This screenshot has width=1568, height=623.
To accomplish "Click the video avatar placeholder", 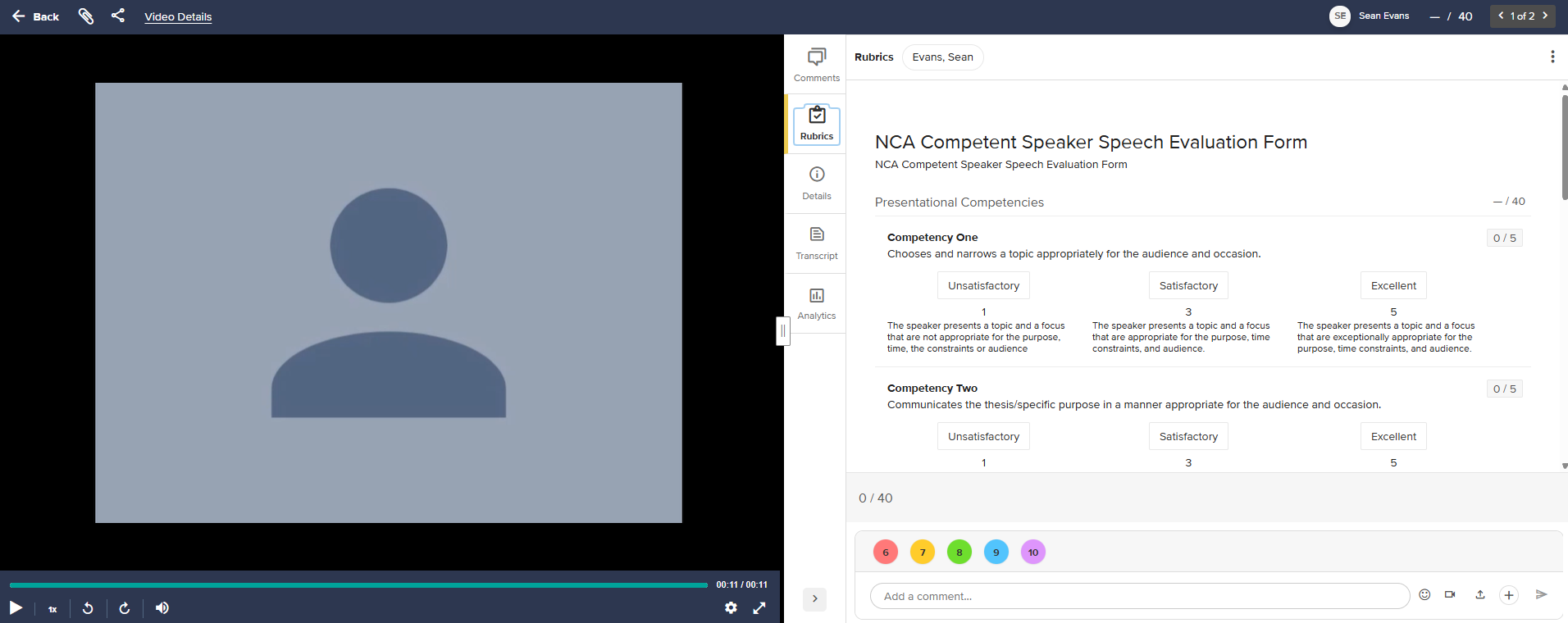I will [x=389, y=302].
